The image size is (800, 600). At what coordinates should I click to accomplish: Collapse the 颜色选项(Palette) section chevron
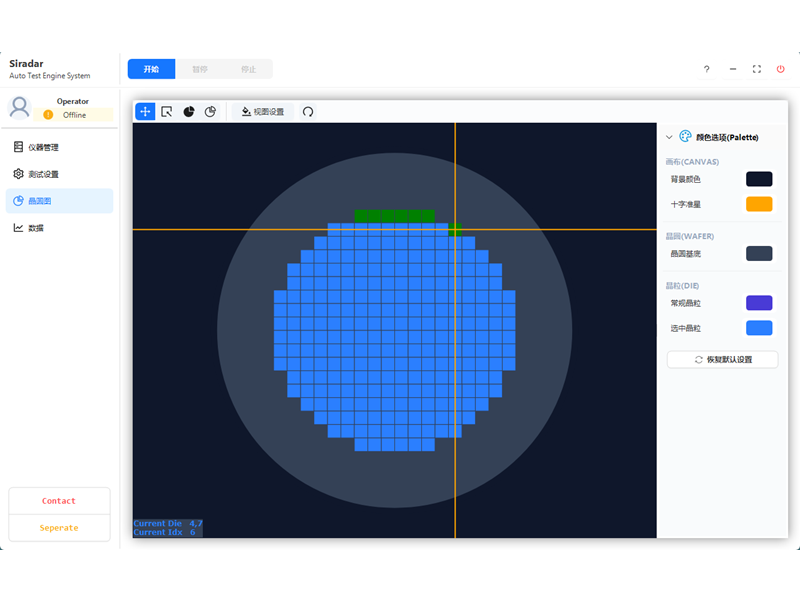pos(669,137)
